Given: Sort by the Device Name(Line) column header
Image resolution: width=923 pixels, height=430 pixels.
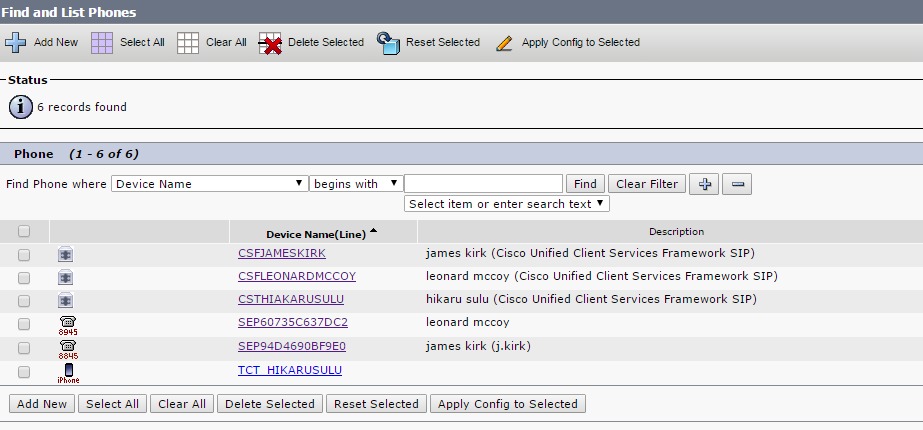Looking at the screenshot, I should [316, 234].
